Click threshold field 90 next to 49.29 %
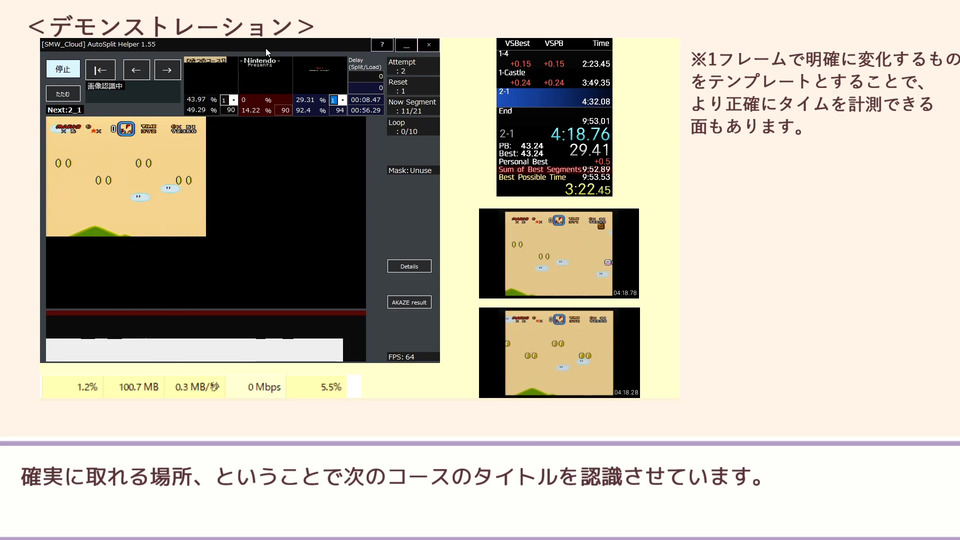 click(x=230, y=110)
